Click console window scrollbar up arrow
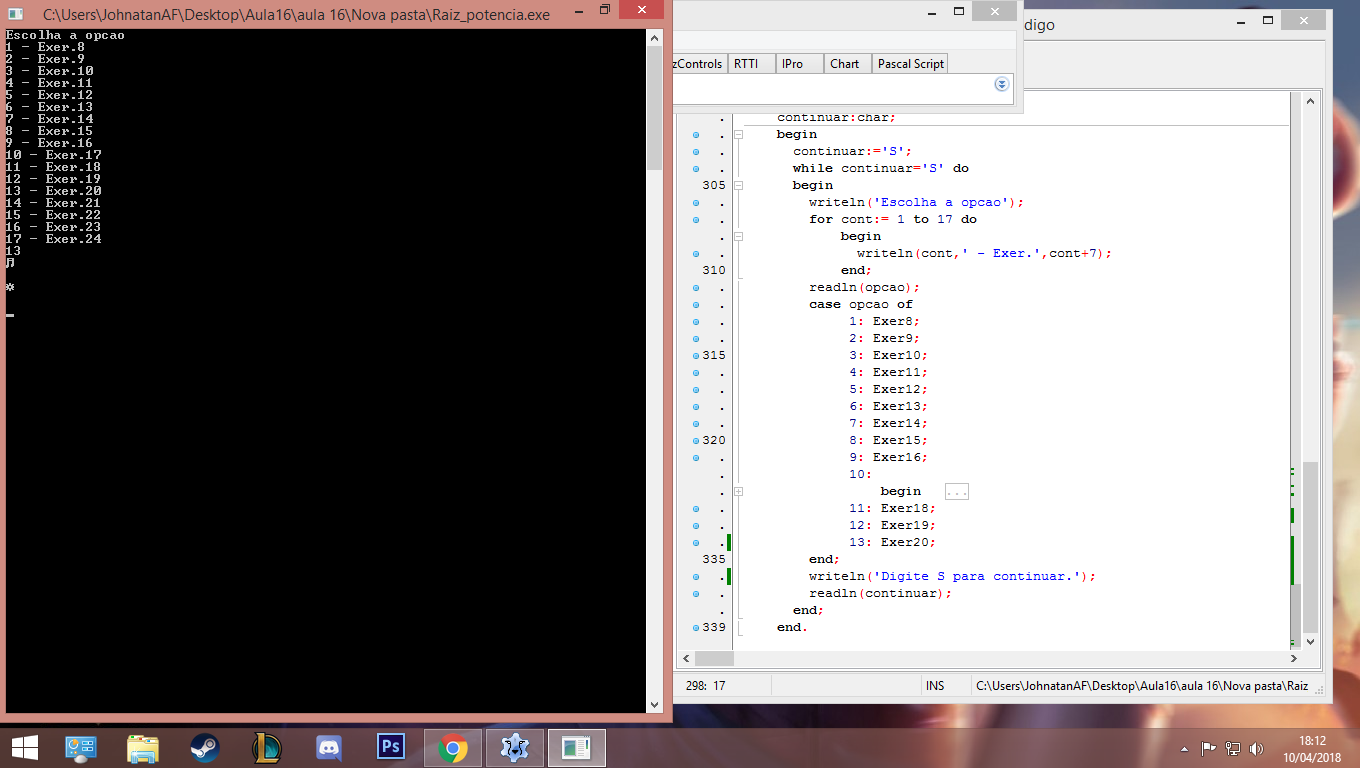This screenshot has height=768, width=1360. [x=655, y=38]
